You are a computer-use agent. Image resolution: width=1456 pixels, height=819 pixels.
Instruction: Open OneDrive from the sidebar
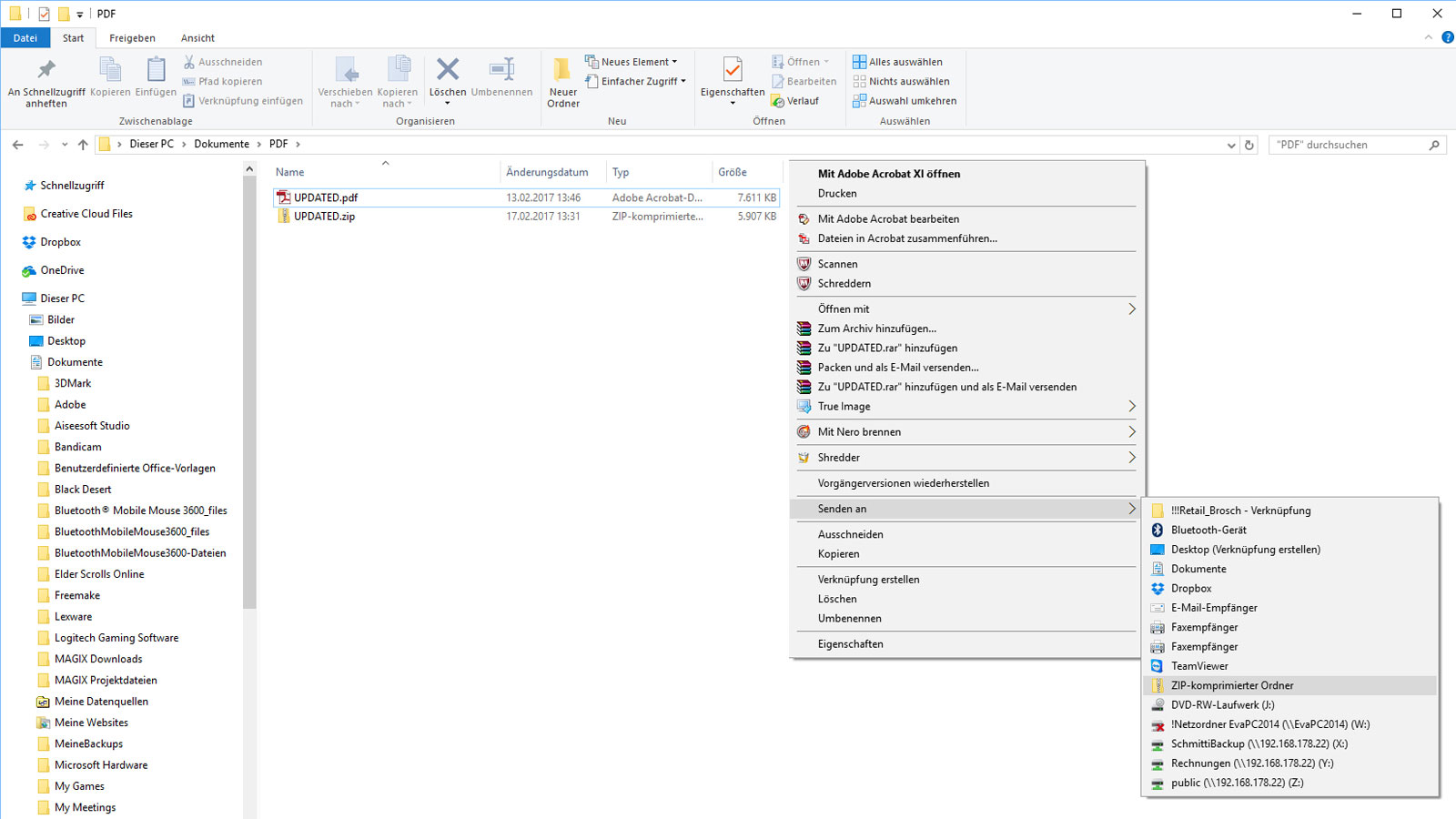click(61, 269)
